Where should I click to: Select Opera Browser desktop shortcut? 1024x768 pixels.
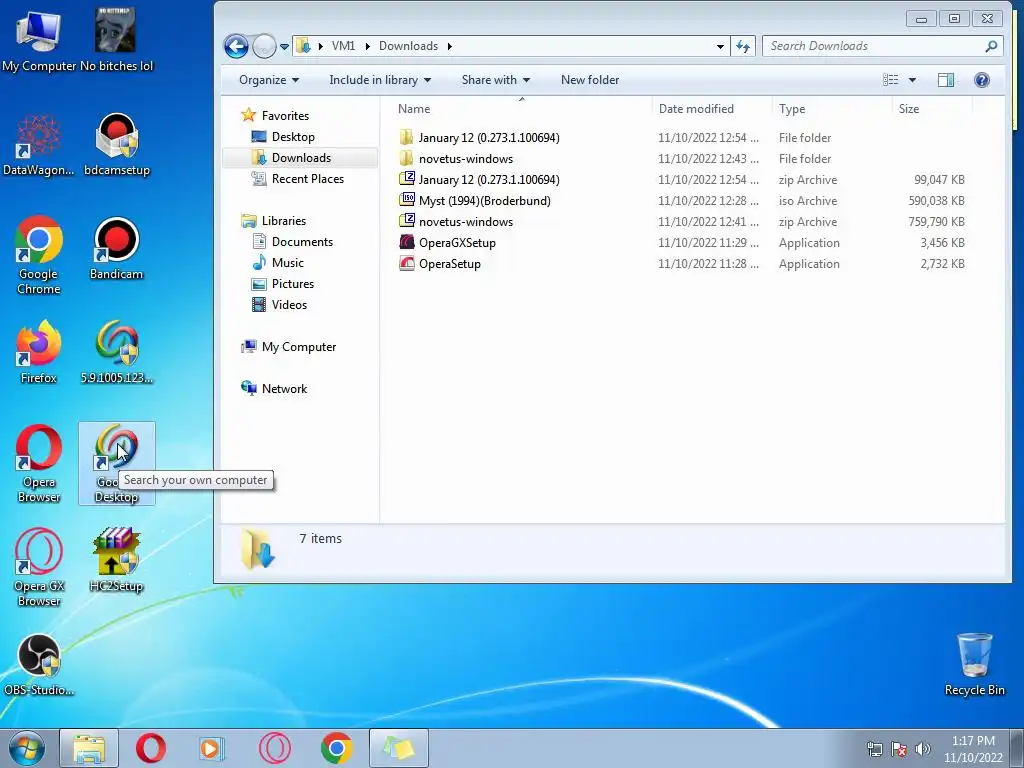39,464
